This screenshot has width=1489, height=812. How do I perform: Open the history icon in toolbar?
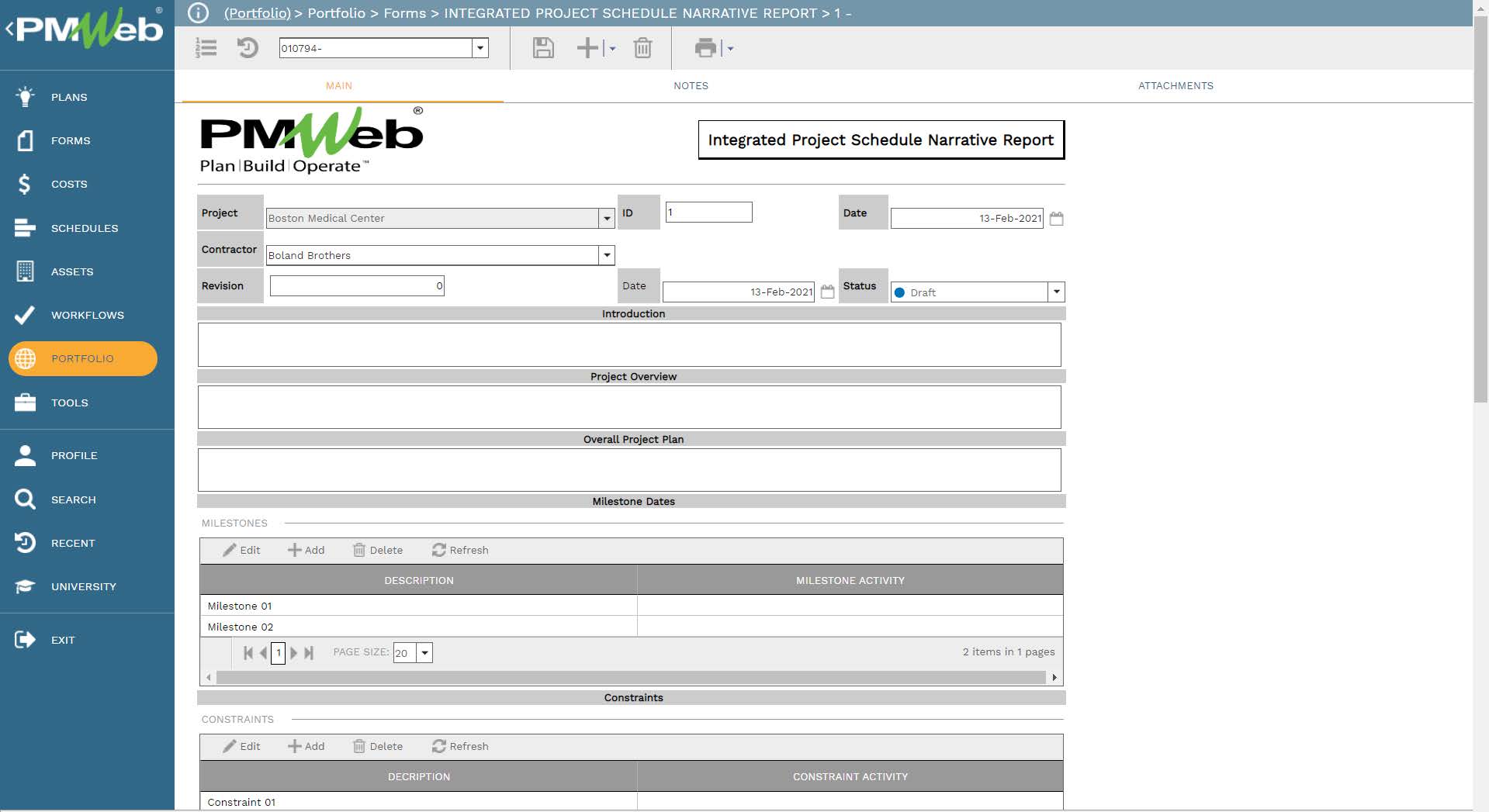[248, 48]
